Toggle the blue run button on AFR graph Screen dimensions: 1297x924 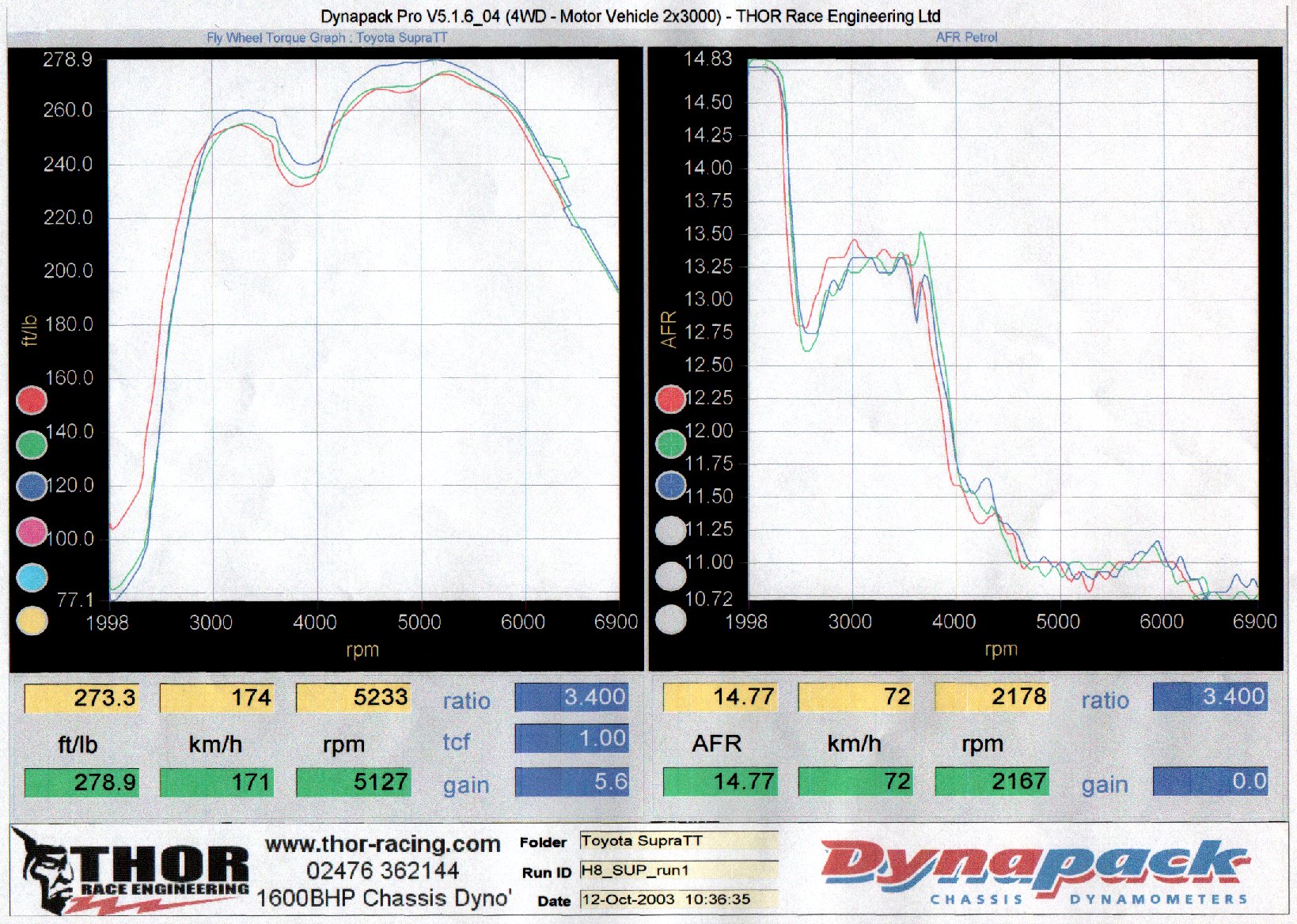pyautogui.click(x=671, y=486)
